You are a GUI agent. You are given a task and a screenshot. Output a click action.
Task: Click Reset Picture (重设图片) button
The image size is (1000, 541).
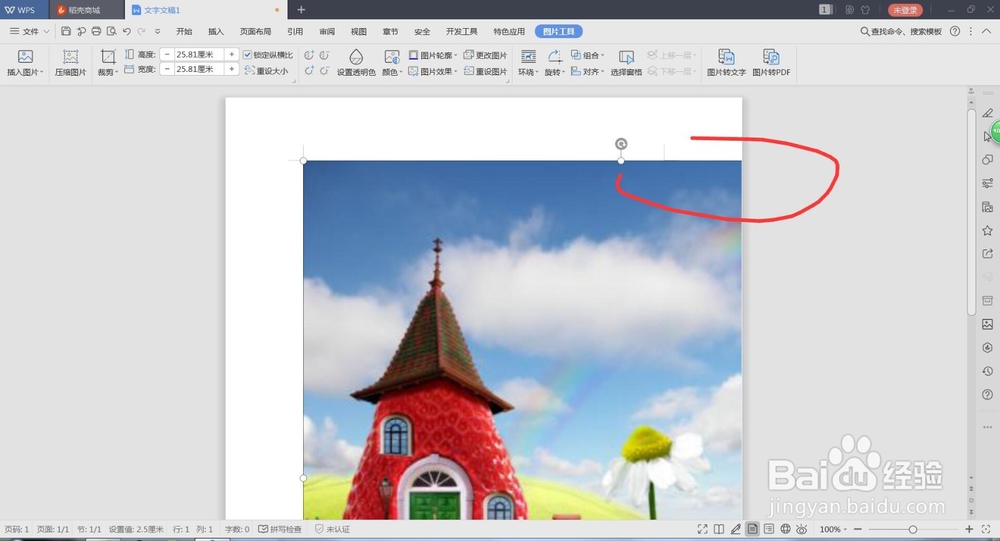[x=485, y=71]
